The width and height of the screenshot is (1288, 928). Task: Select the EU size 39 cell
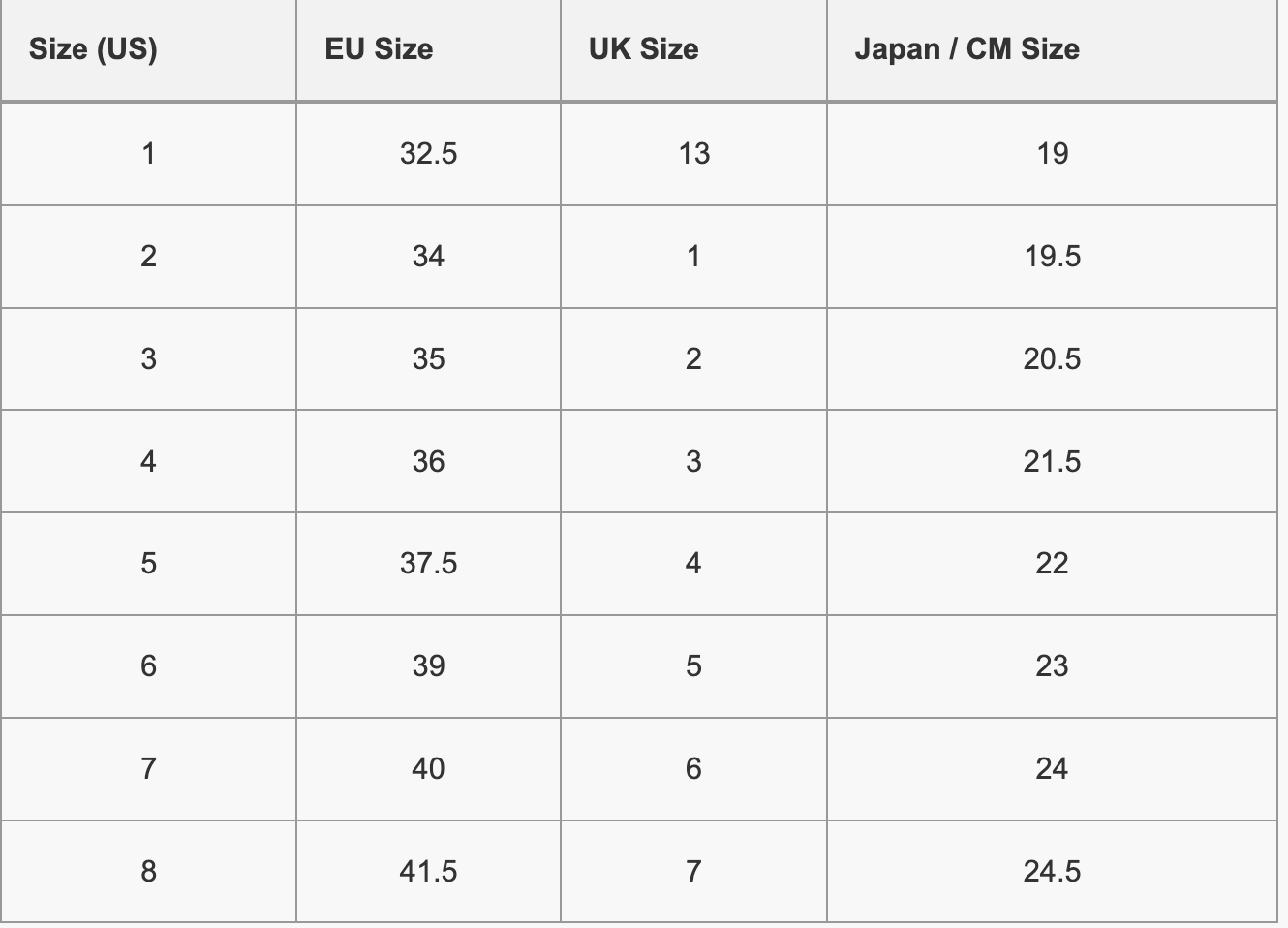click(428, 666)
